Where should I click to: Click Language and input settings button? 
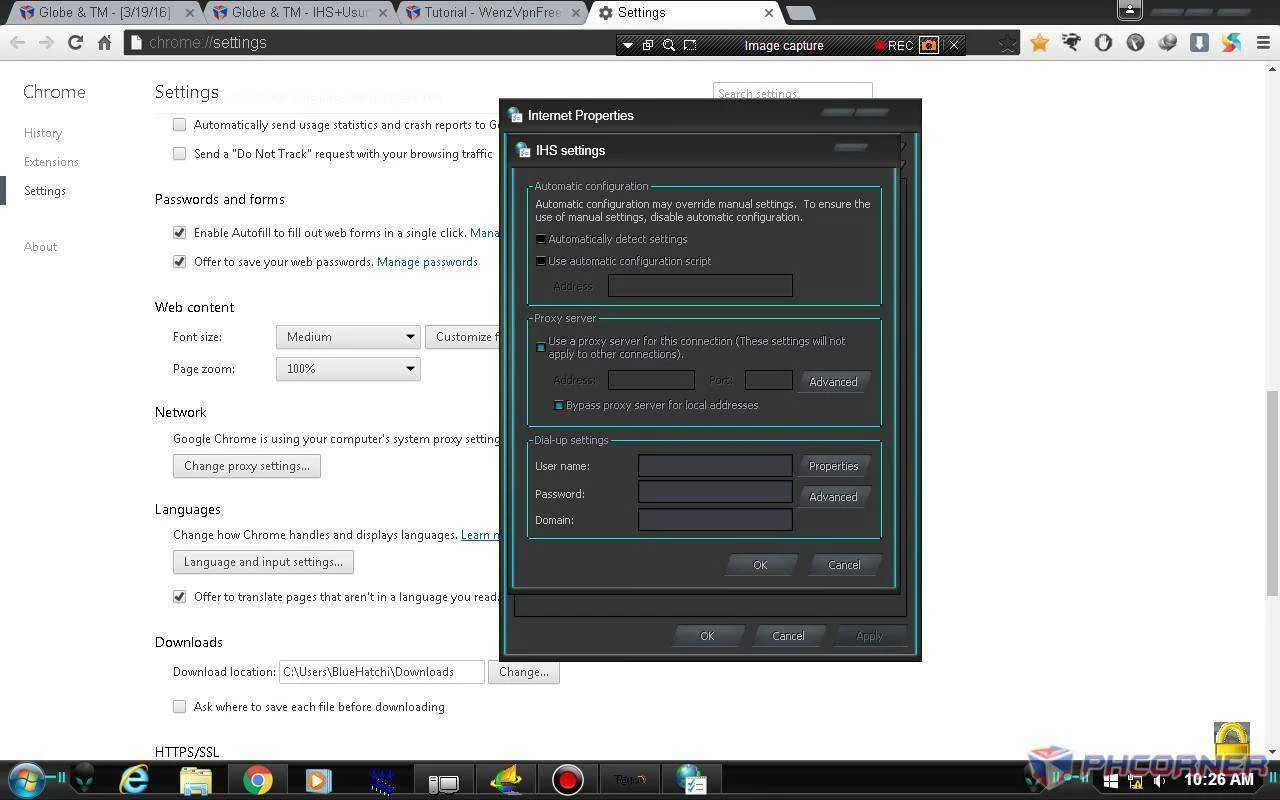tap(263, 562)
